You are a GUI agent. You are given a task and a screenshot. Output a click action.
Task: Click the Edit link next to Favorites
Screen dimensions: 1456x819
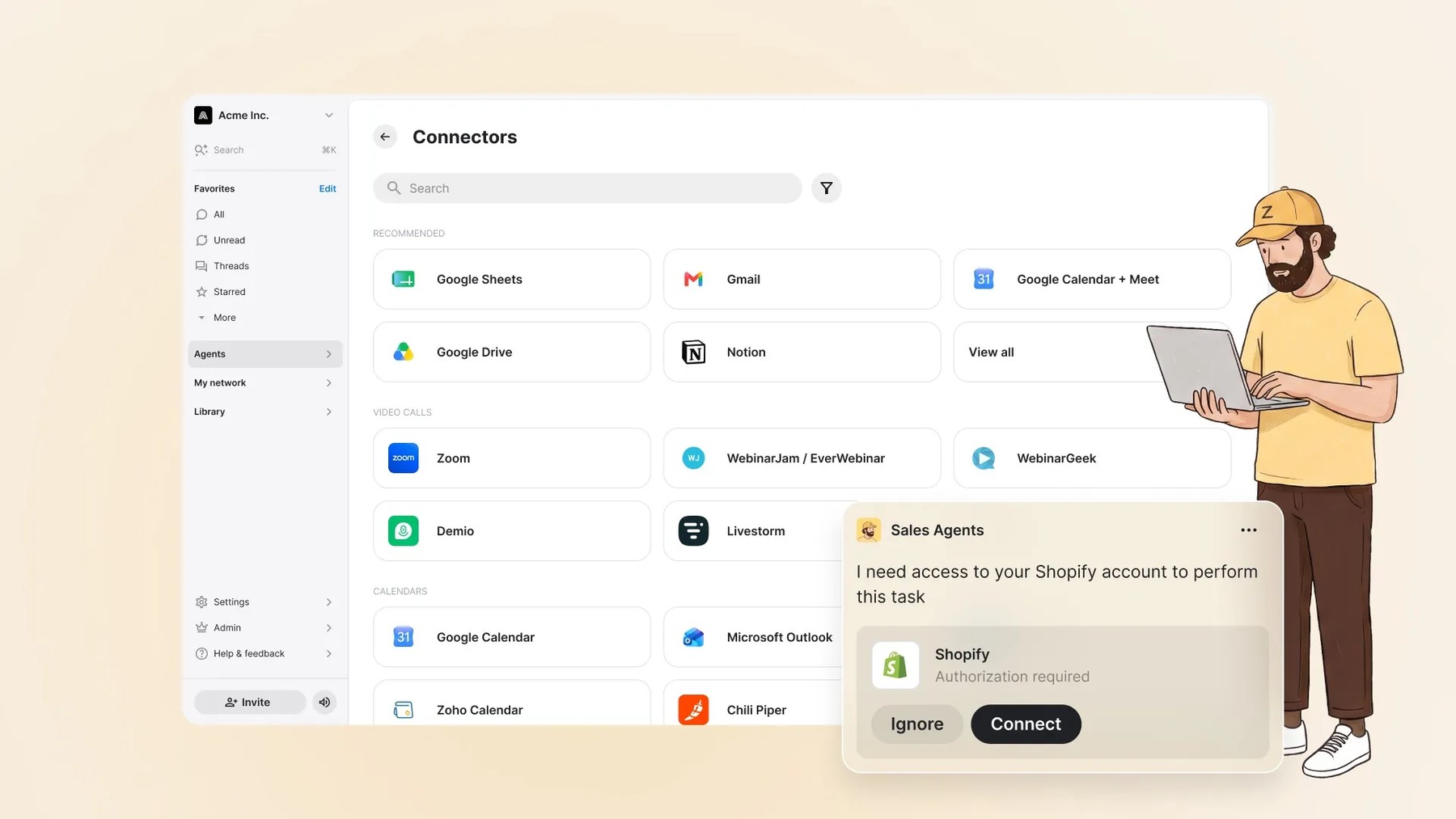(x=328, y=188)
